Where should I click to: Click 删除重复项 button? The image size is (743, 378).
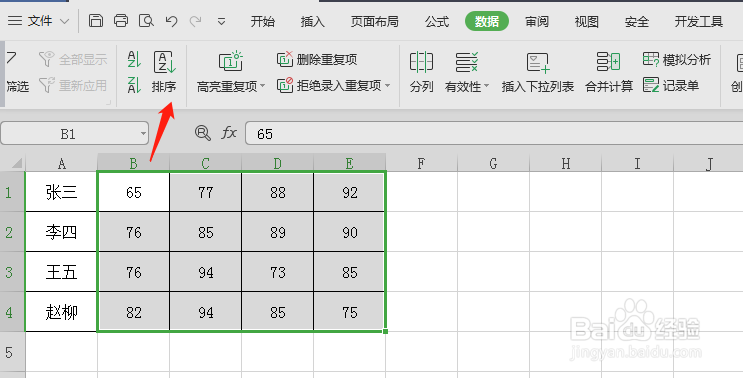pos(317,60)
